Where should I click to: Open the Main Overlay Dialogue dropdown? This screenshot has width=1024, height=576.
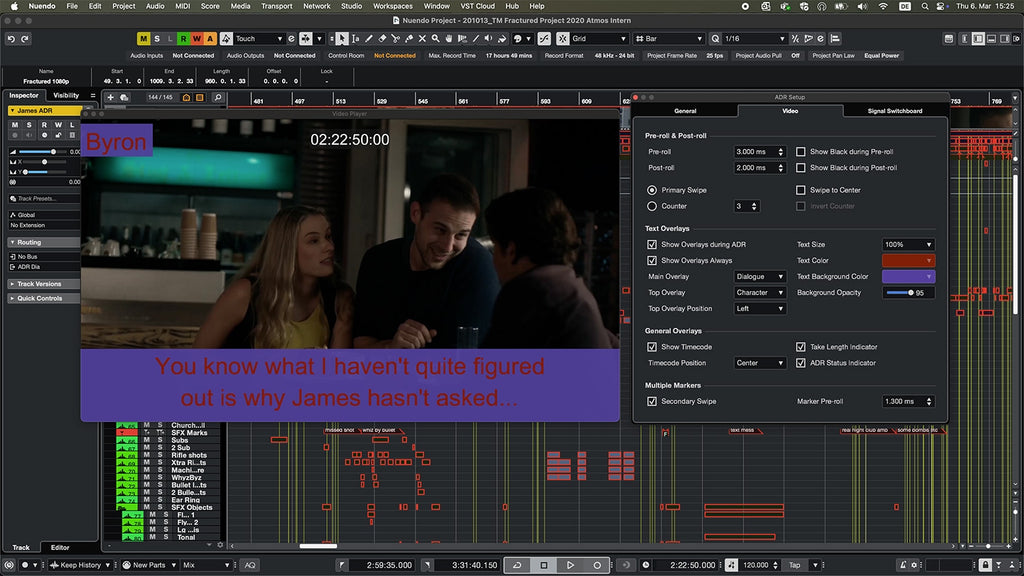point(760,277)
